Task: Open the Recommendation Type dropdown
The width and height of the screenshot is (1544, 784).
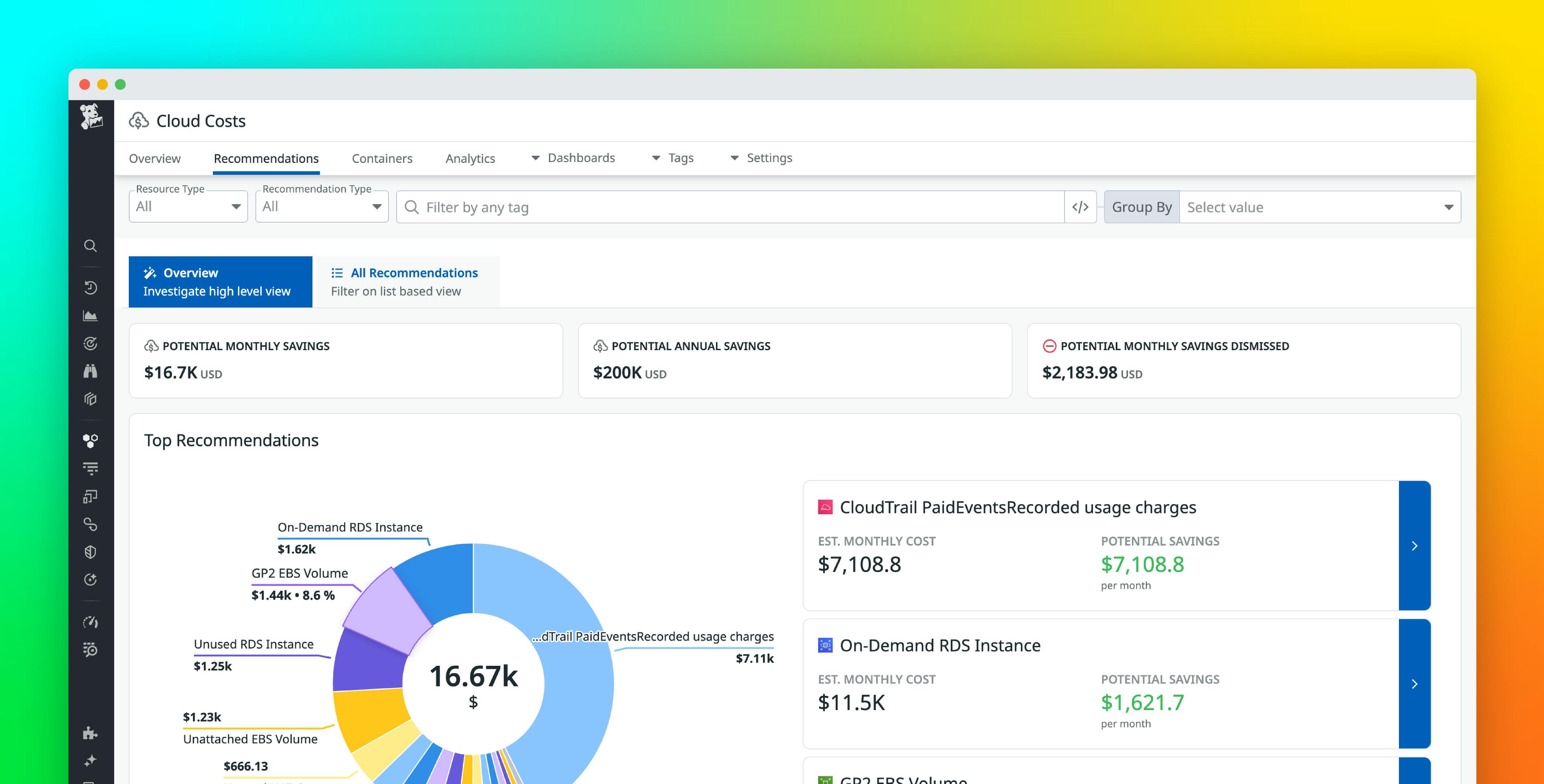Action: tap(321, 206)
